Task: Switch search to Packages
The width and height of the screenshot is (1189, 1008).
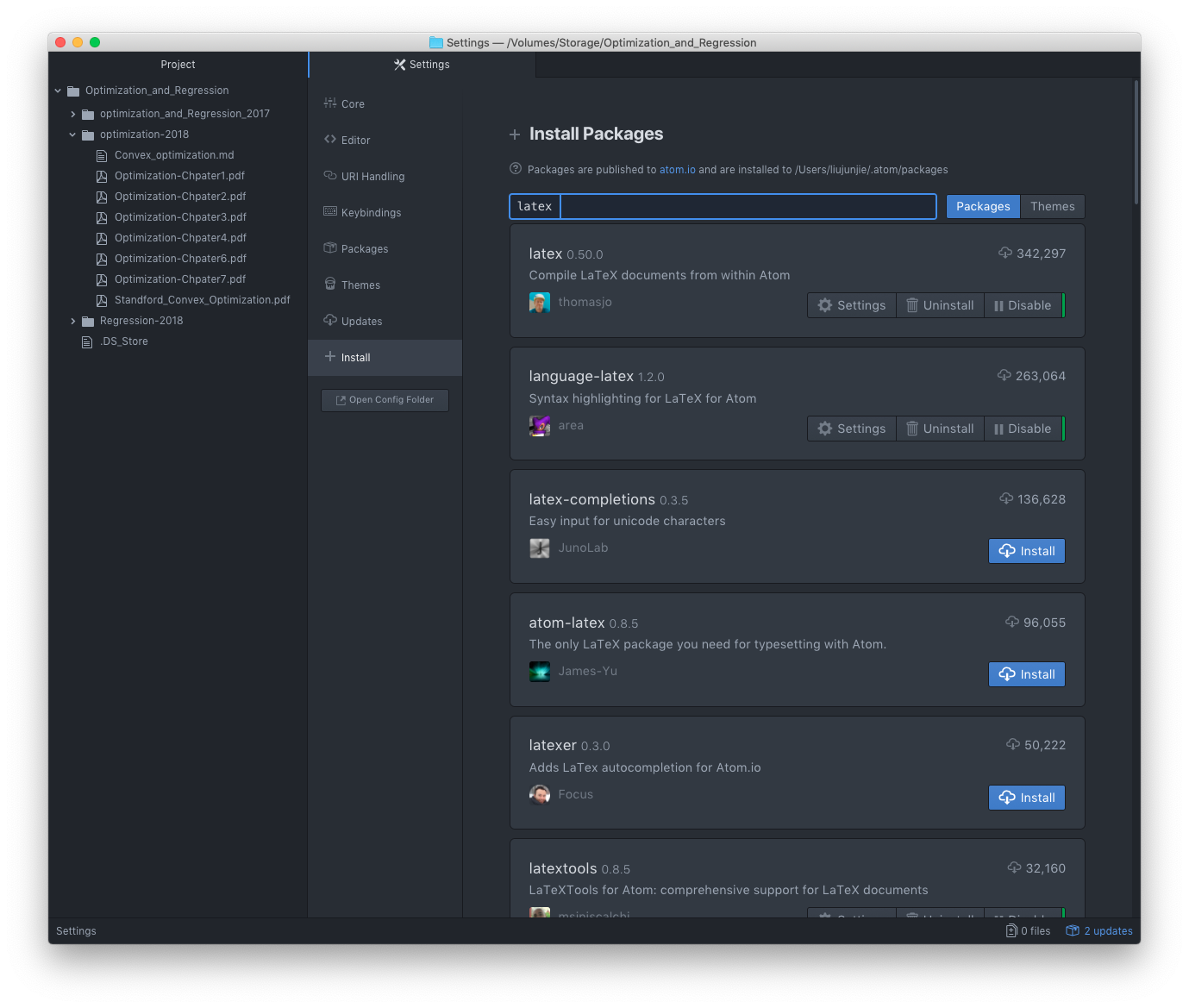Action: click(983, 207)
